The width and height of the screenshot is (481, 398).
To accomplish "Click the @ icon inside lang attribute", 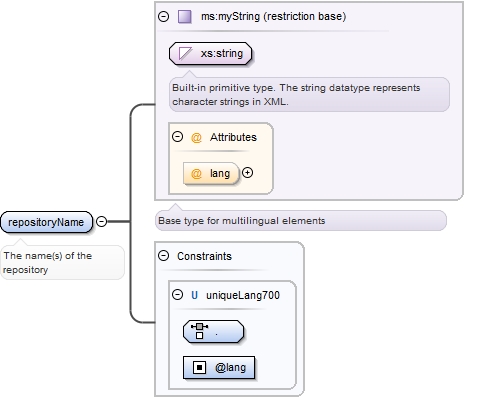I will point(196,173).
